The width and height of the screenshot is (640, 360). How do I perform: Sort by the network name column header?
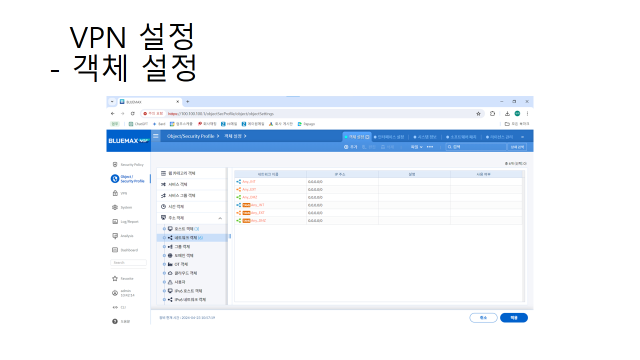[x=270, y=174]
